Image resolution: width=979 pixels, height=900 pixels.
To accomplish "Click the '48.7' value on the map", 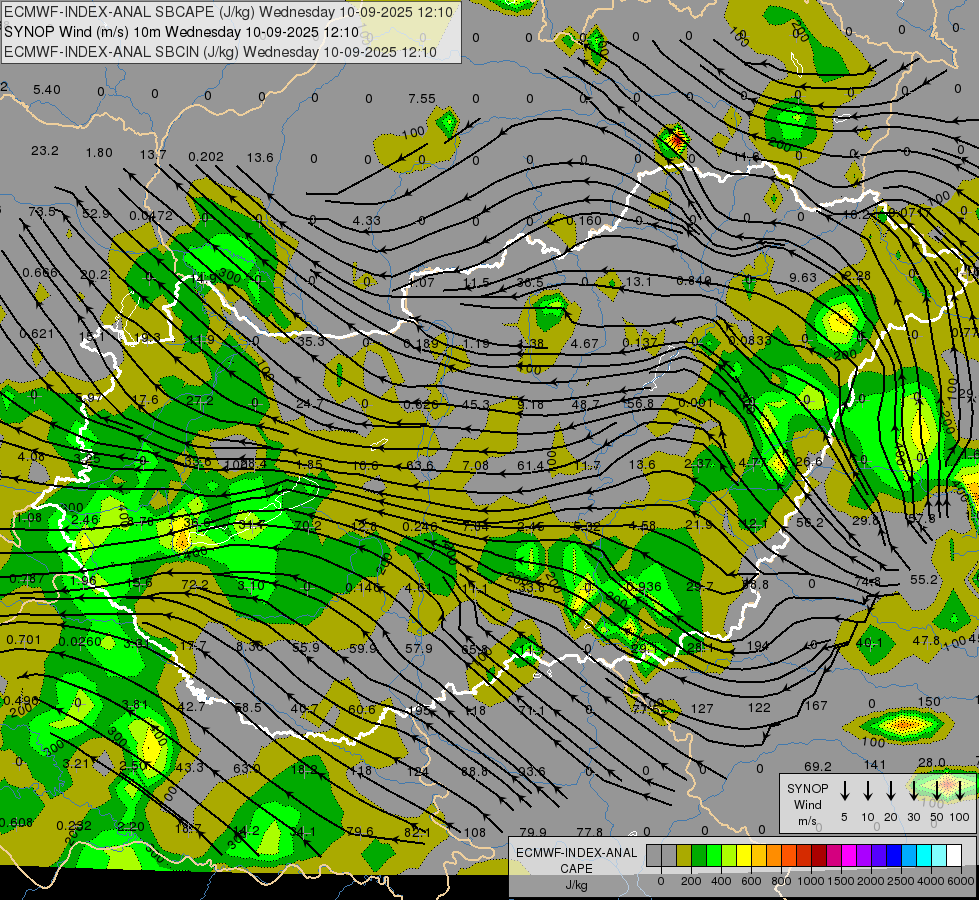I will [x=586, y=405].
